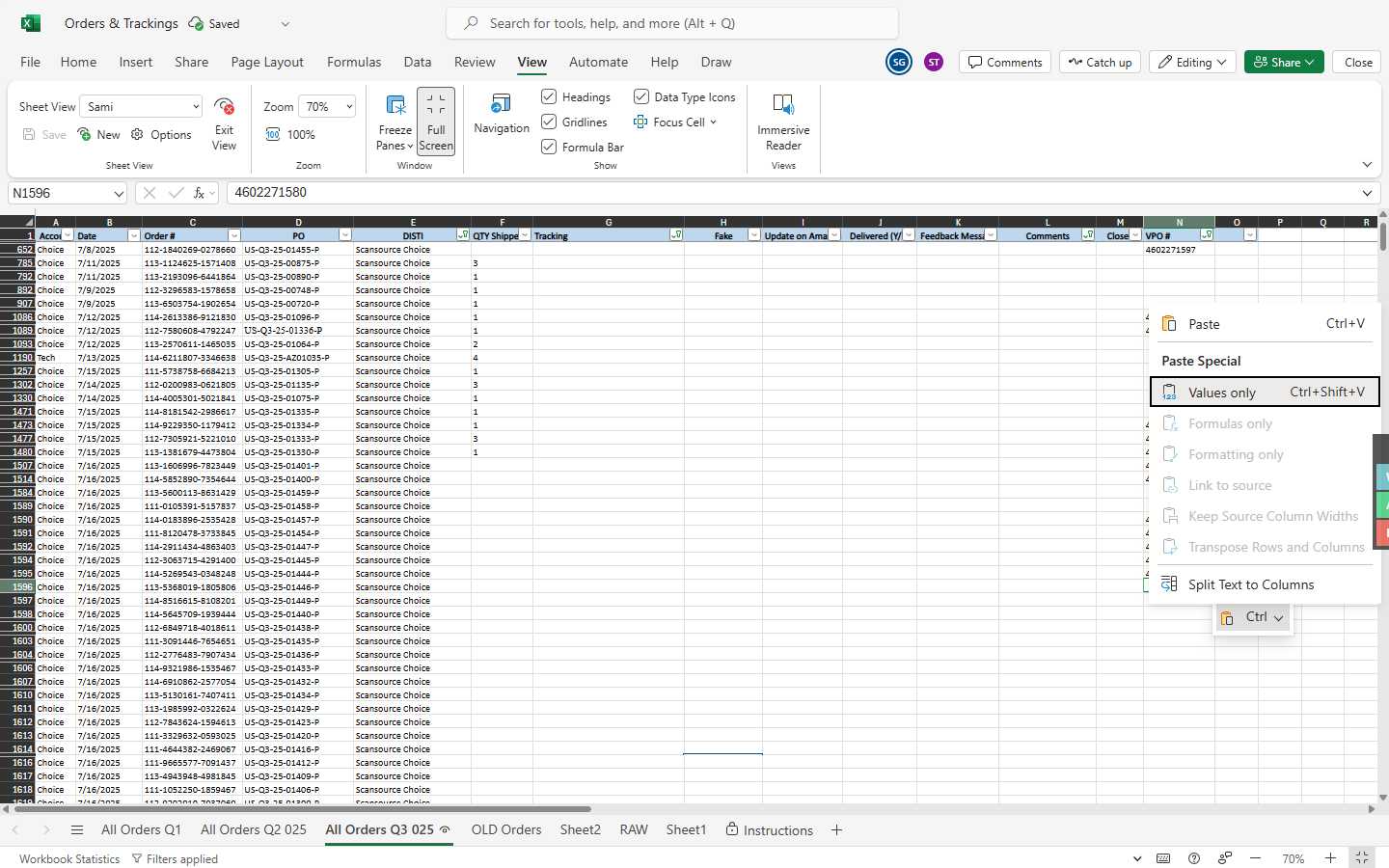Click Filters applied status
This screenshot has width=1389, height=868.
(175, 858)
